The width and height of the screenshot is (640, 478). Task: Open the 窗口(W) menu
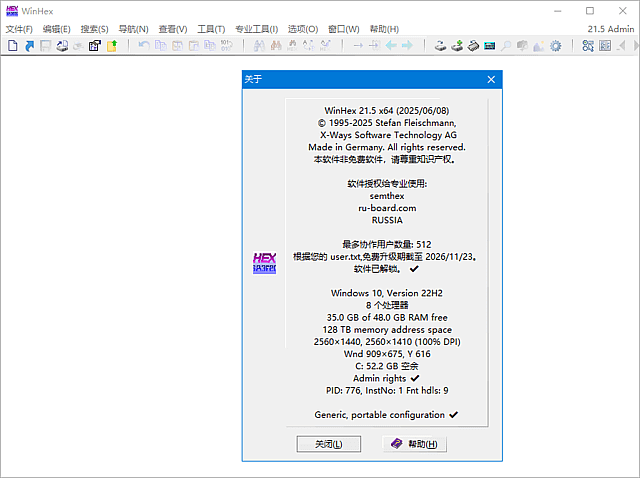pyautogui.click(x=343, y=29)
